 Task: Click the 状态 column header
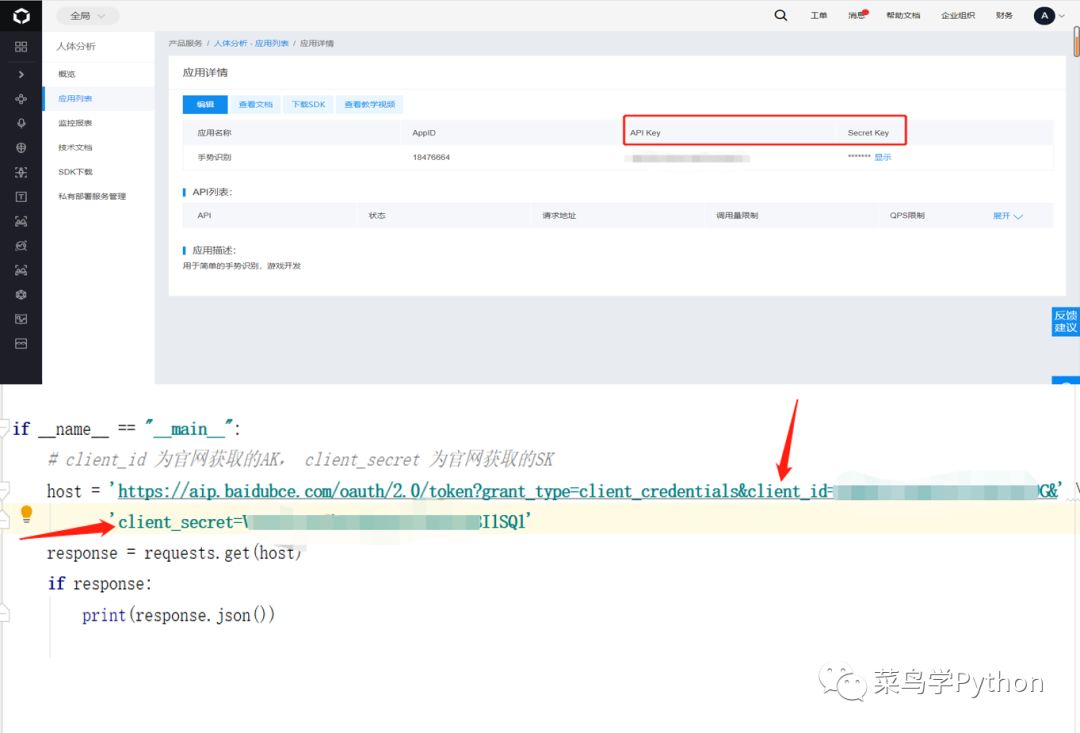click(x=377, y=216)
